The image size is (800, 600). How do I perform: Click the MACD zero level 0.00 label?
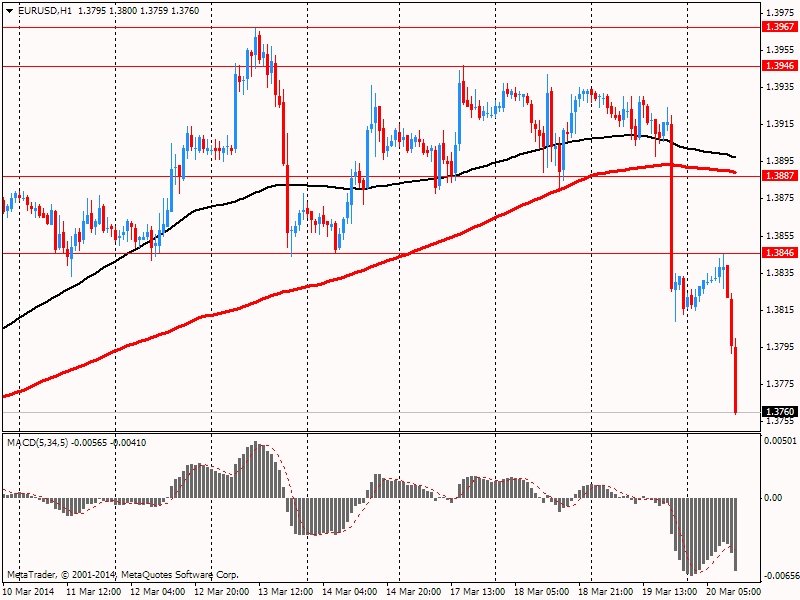coord(773,498)
